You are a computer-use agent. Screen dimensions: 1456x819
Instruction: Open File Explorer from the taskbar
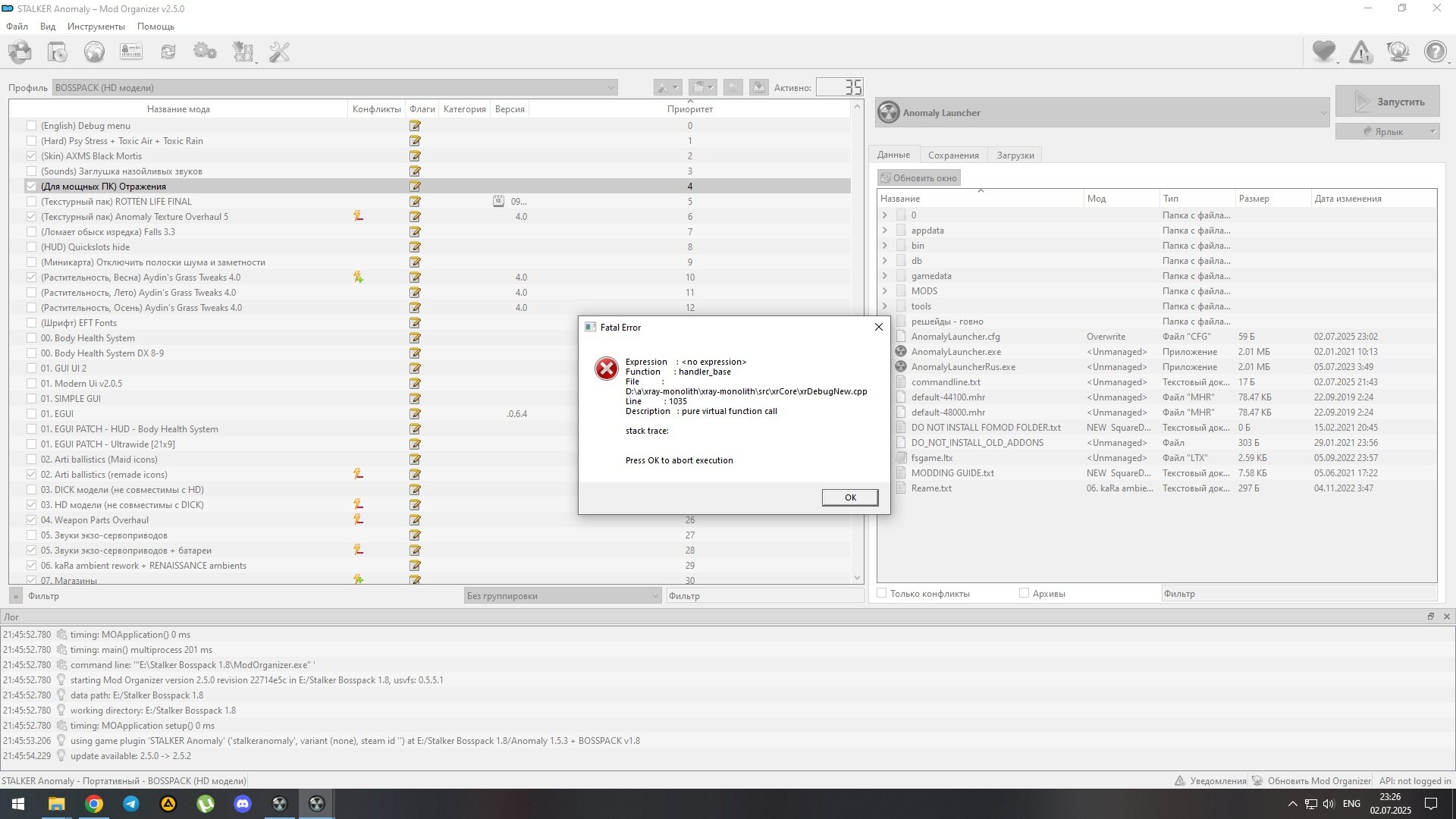[57, 804]
